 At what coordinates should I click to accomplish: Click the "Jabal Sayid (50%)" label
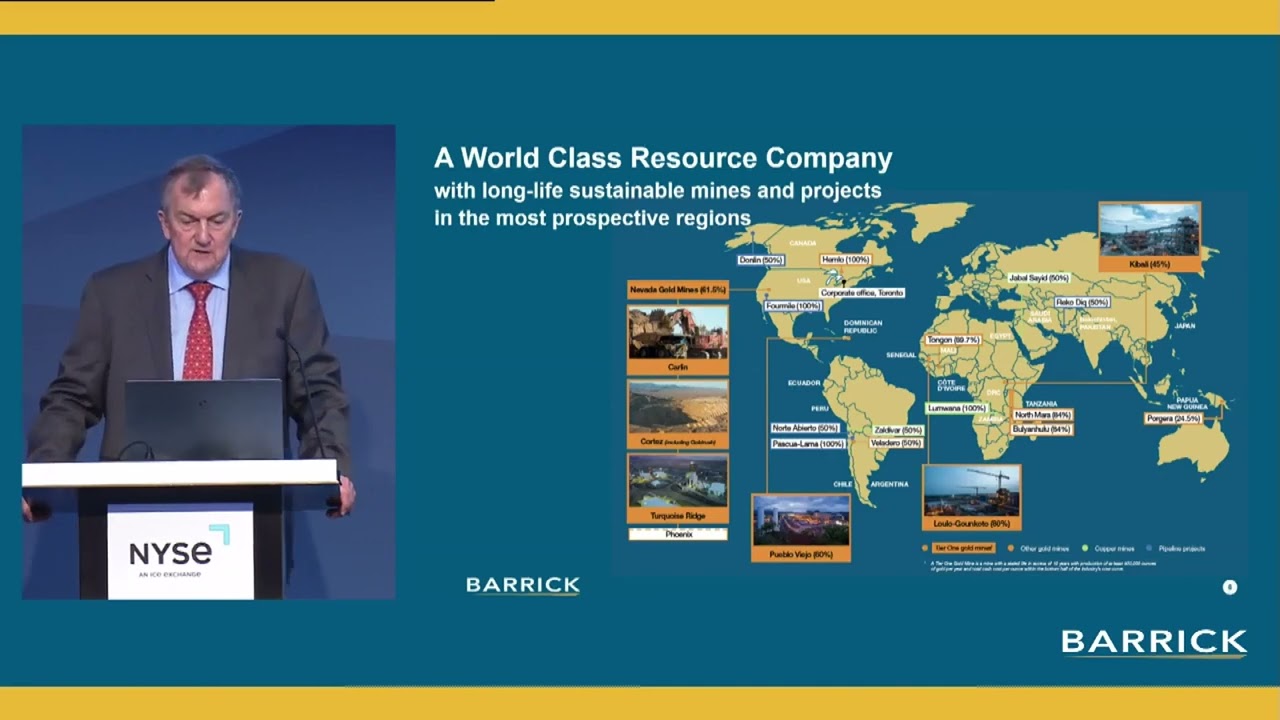point(1039,278)
